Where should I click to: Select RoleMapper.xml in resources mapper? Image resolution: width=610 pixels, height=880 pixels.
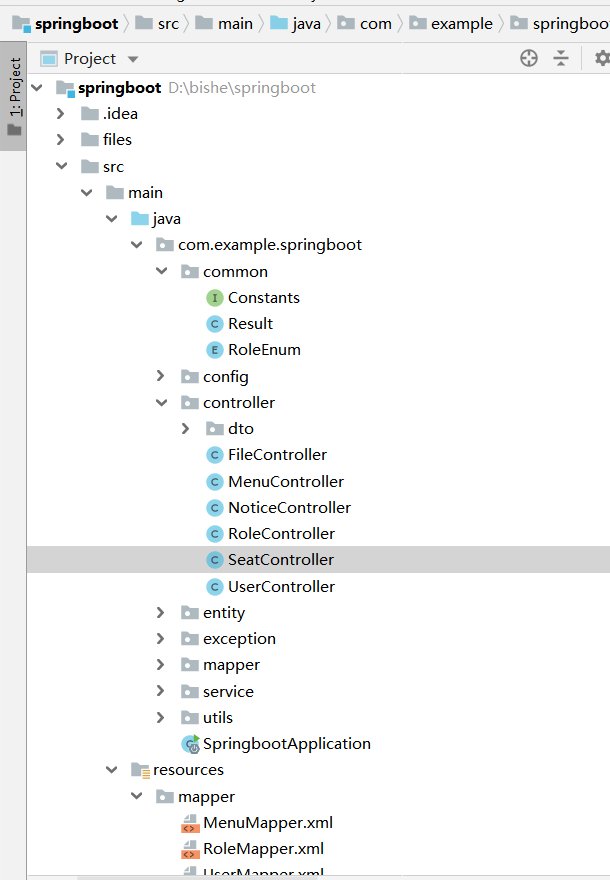click(x=263, y=849)
